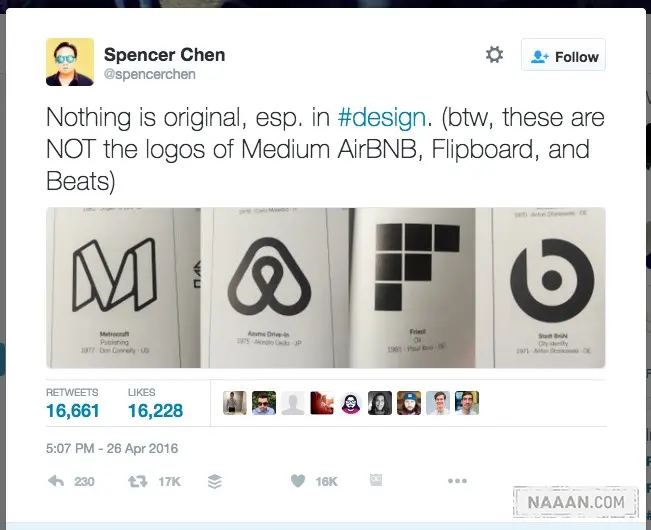Click the Spencer Chen name link

(164, 55)
